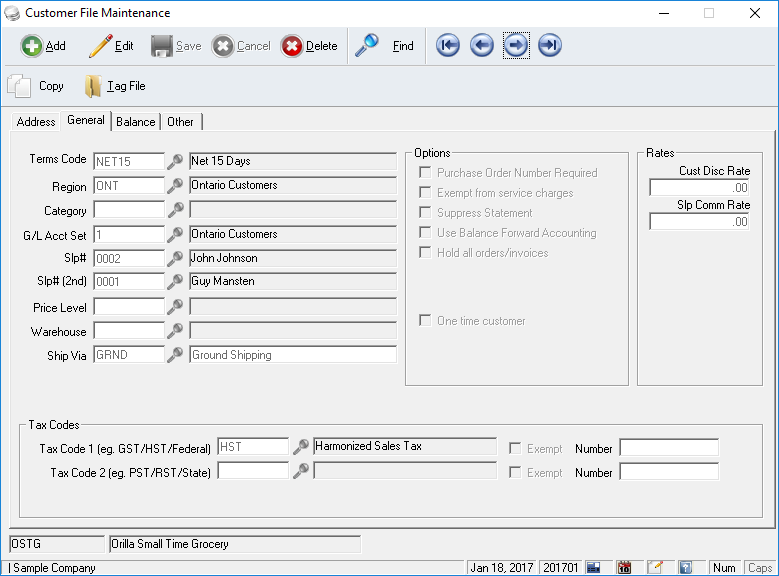779x576 pixels.
Task: Jump to the last record arrow
Action: point(550,46)
